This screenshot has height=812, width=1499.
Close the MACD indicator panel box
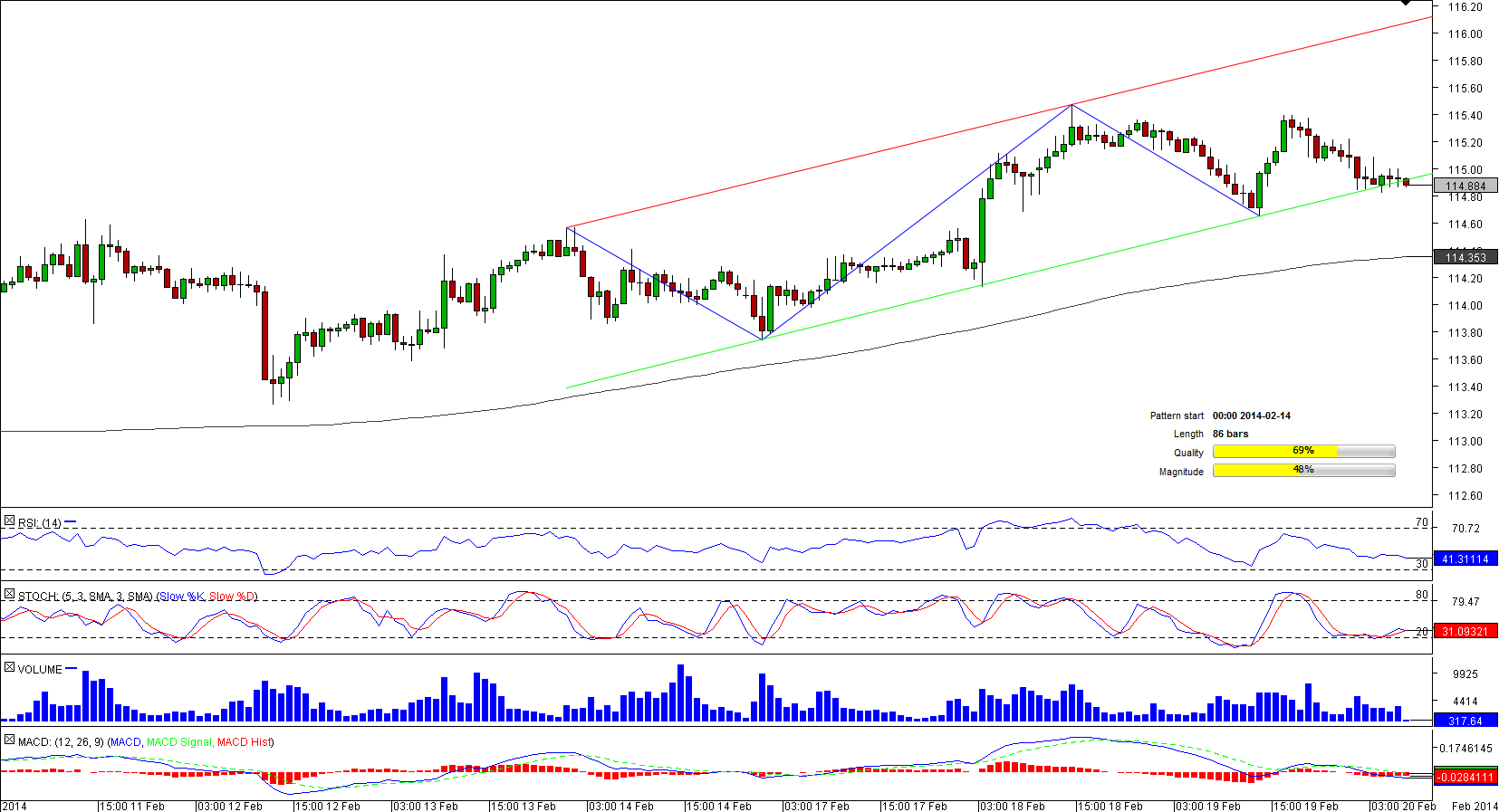[x=9, y=740]
